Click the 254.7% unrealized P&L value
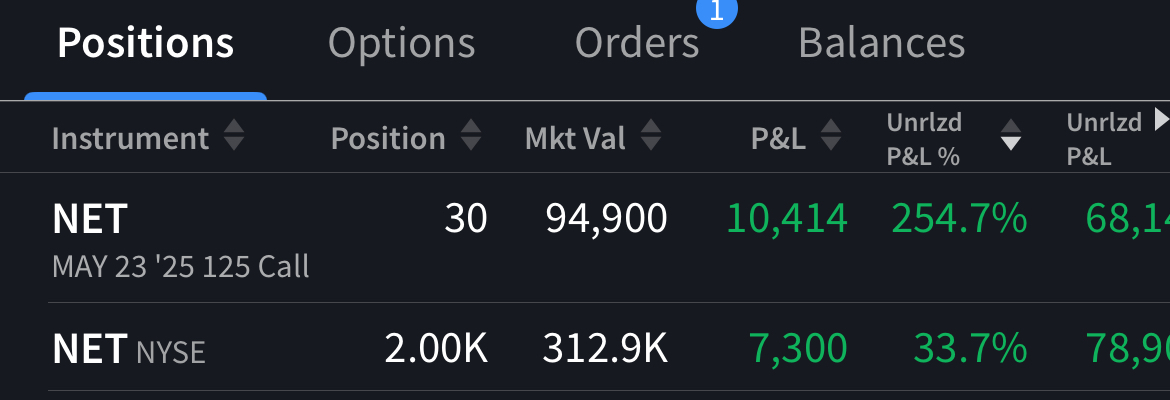The image size is (1170, 400). click(959, 219)
